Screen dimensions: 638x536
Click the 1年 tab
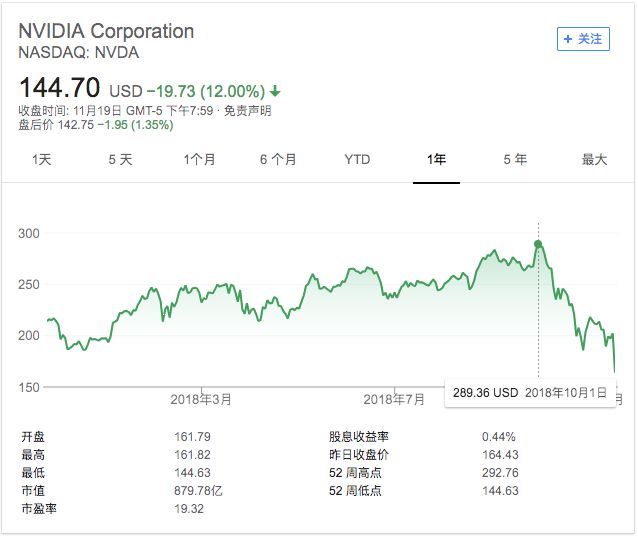tap(436, 160)
